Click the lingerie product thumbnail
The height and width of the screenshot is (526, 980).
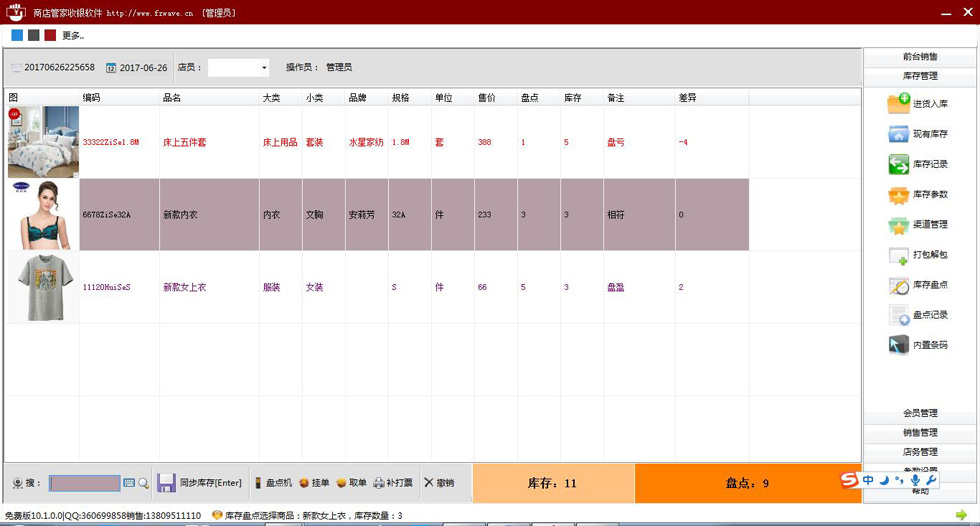(43, 214)
